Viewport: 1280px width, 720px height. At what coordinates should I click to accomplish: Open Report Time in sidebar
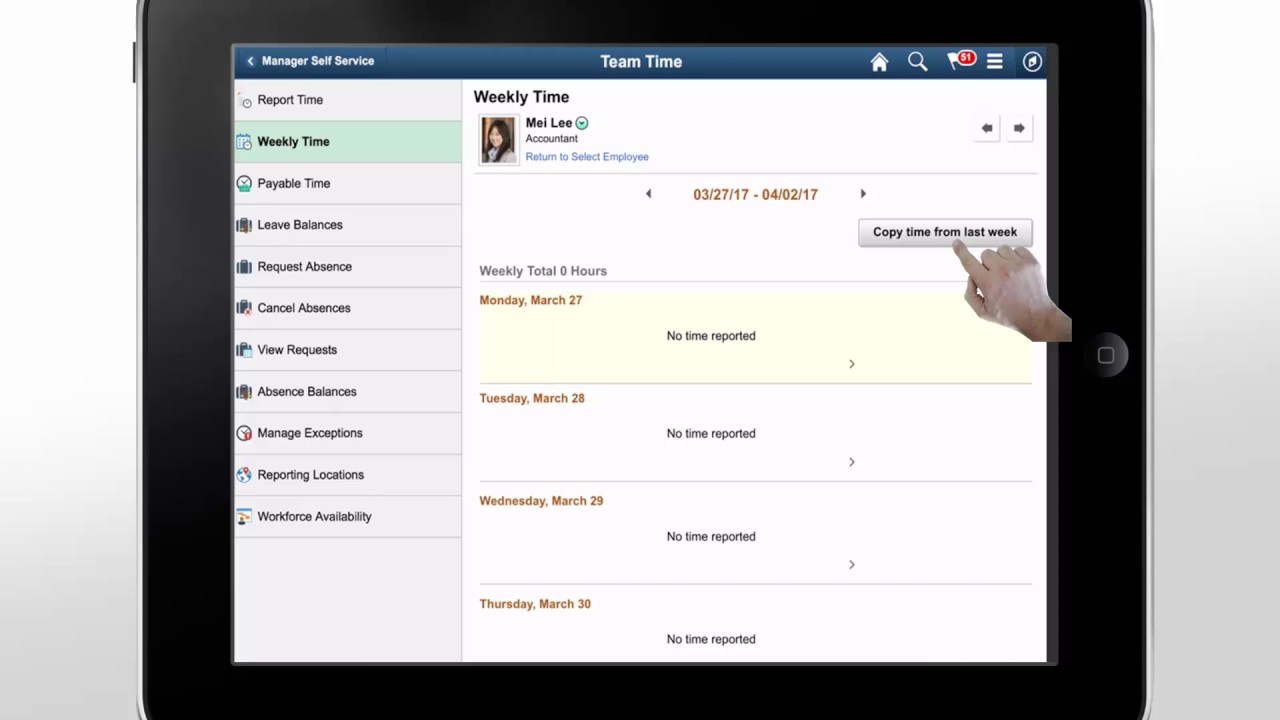point(348,100)
